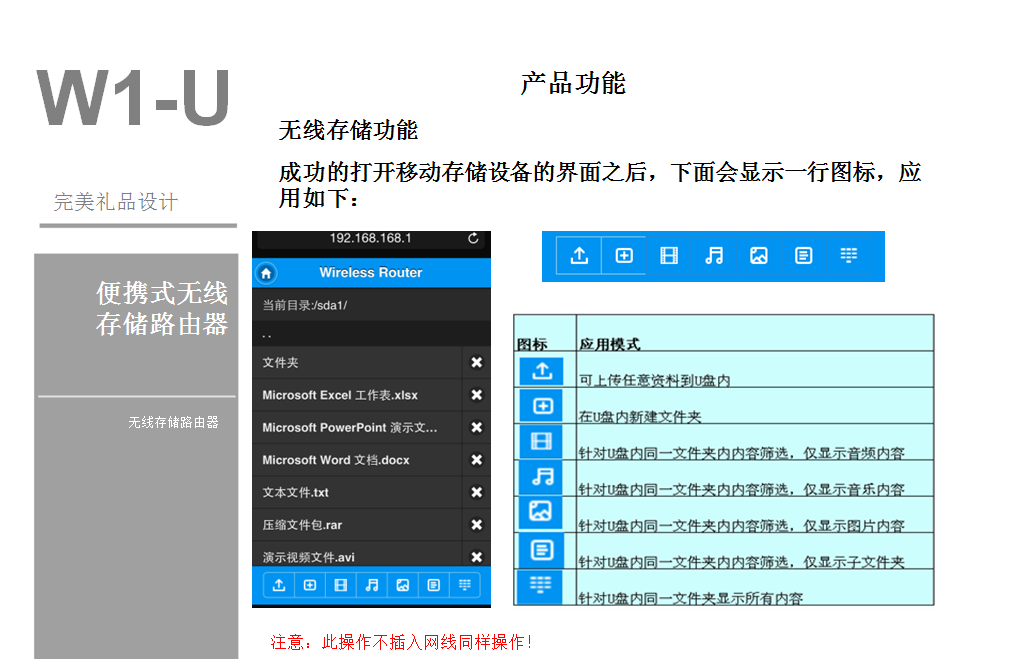1021x659 pixels.
Task: Open Microsoft Excel 工作表.xlsx in the list
Action: tap(357, 395)
